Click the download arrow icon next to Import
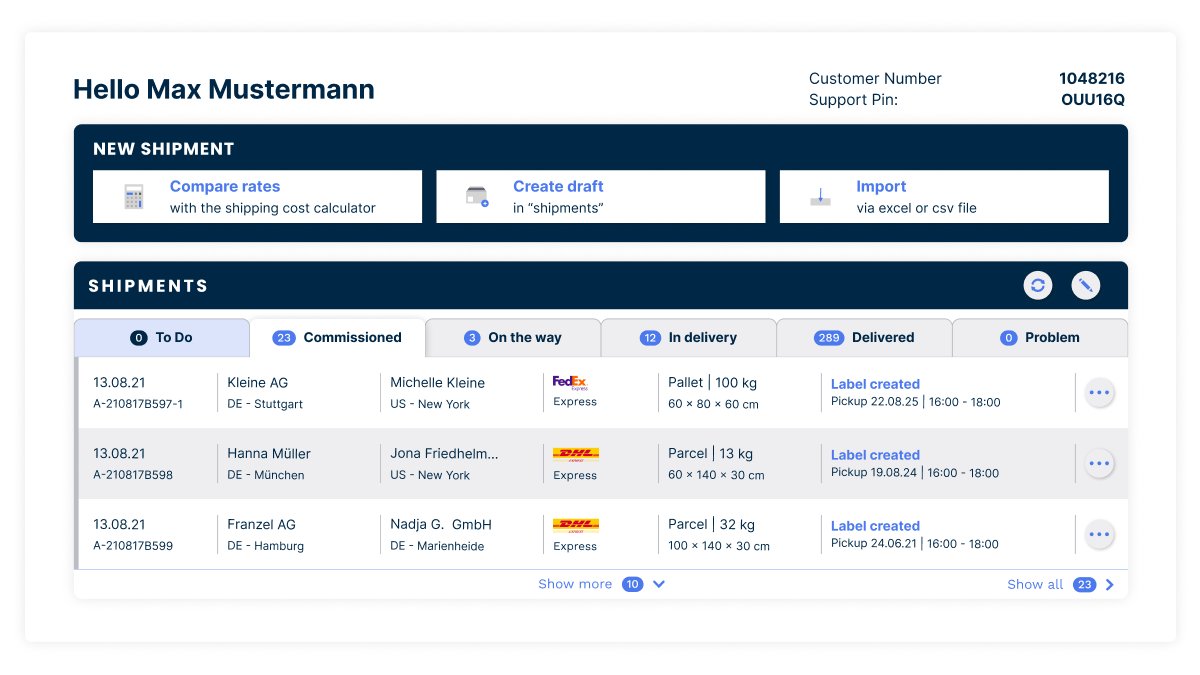 click(820, 197)
